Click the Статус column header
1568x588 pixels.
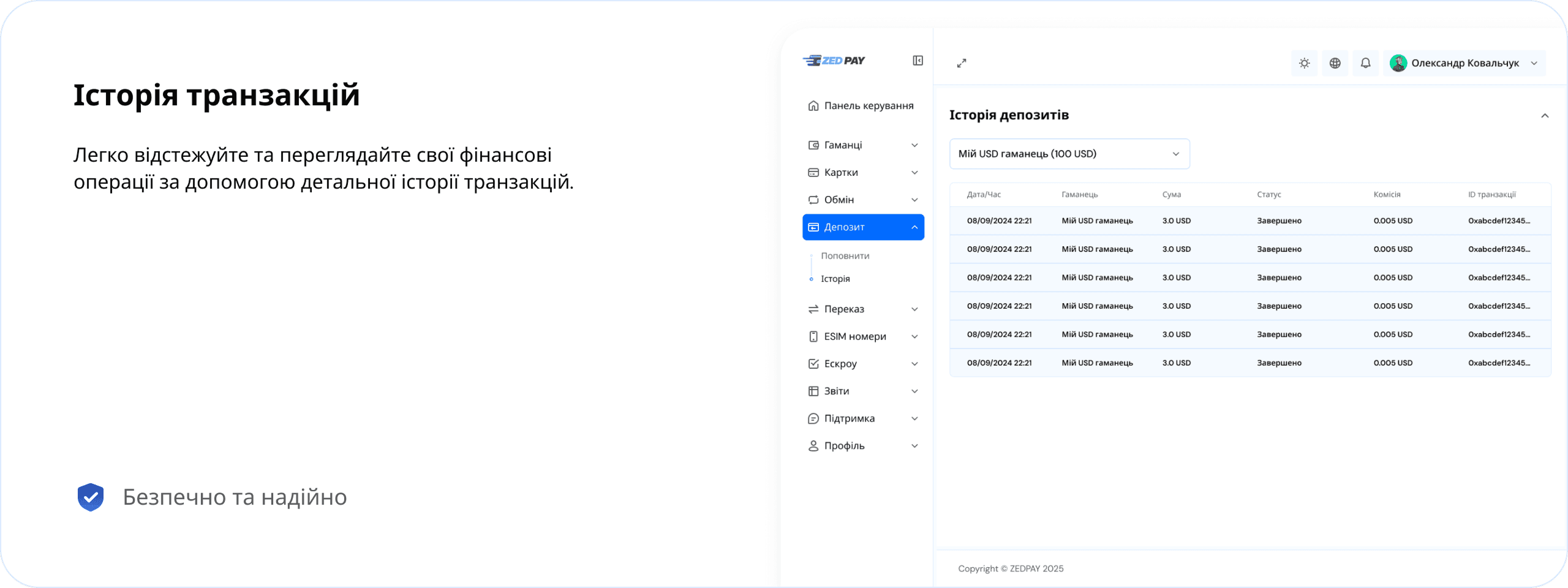click(x=1268, y=195)
